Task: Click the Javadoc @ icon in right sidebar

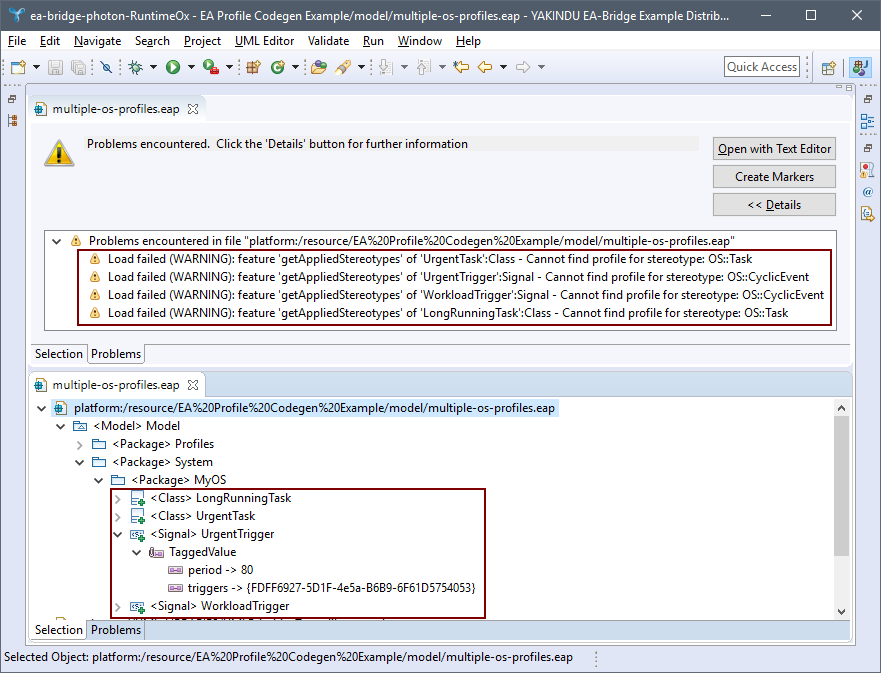Action: tap(867, 191)
